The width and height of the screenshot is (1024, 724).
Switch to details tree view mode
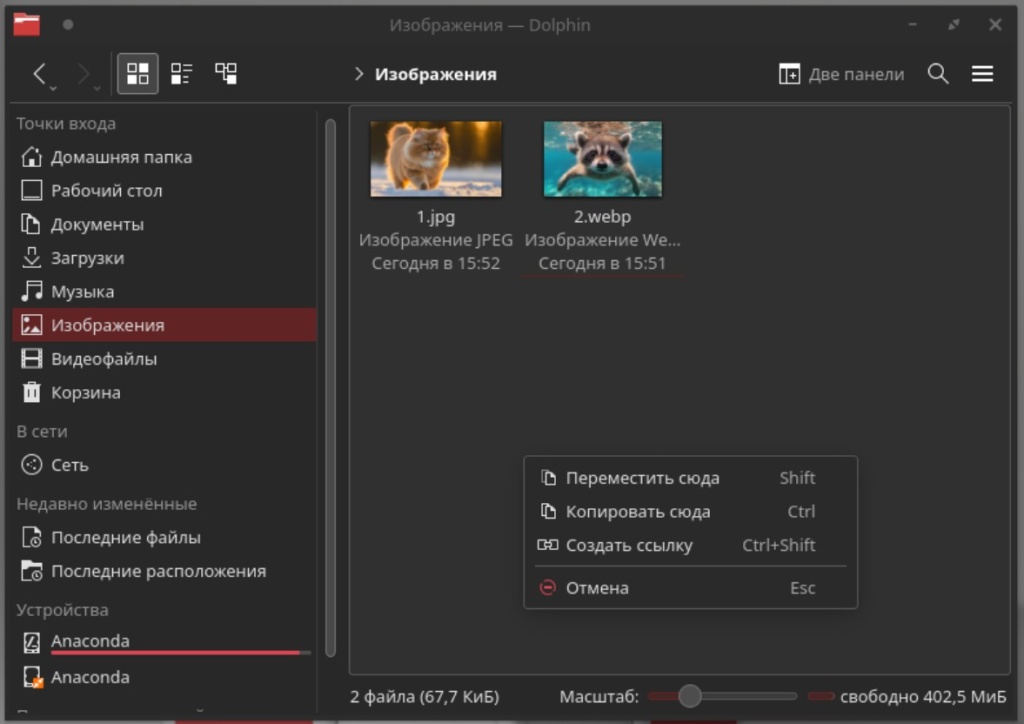click(x=226, y=74)
